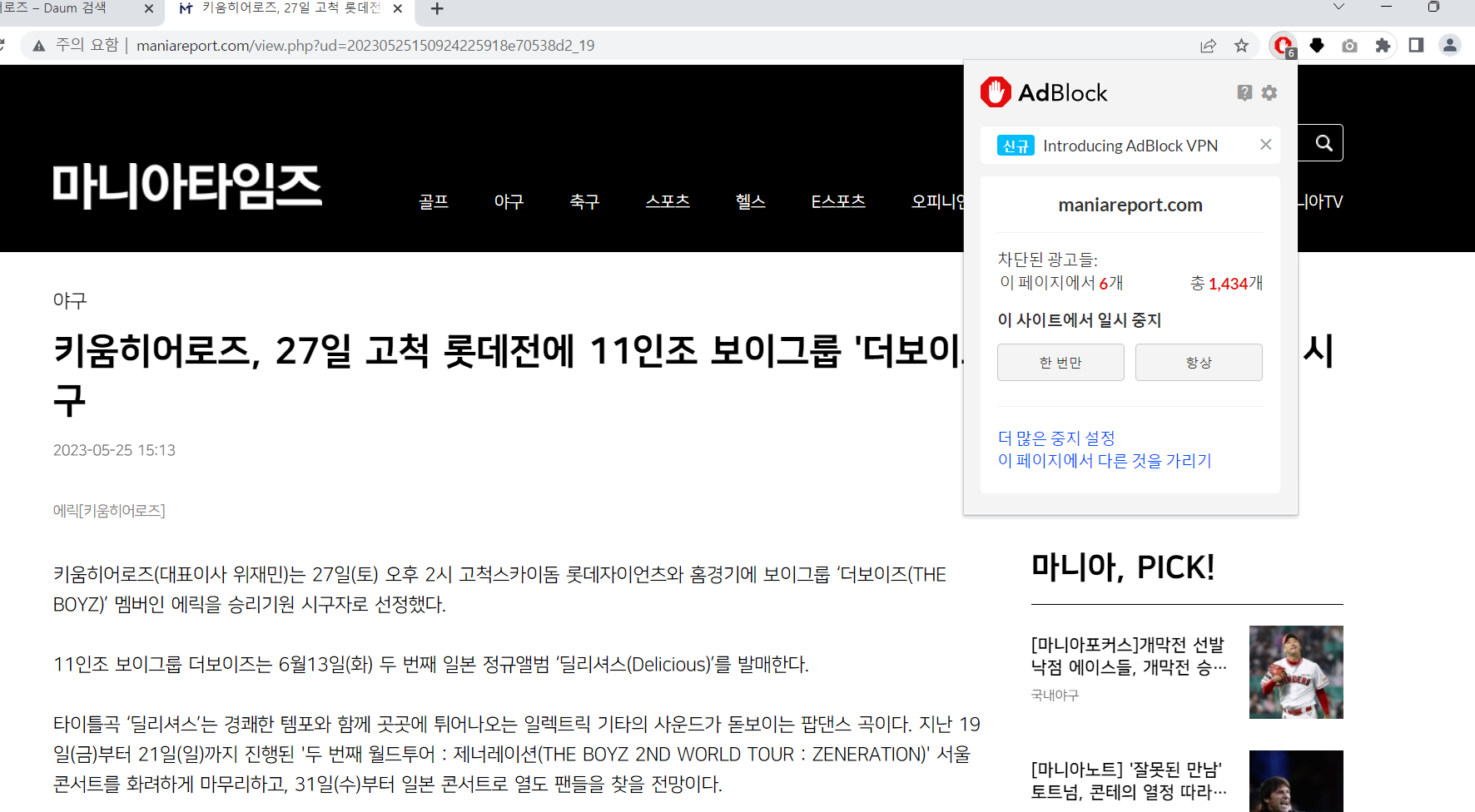Viewport: 1475px width, 812px height.
Task: Close the Daum 검색 tab
Action: [x=149, y=9]
